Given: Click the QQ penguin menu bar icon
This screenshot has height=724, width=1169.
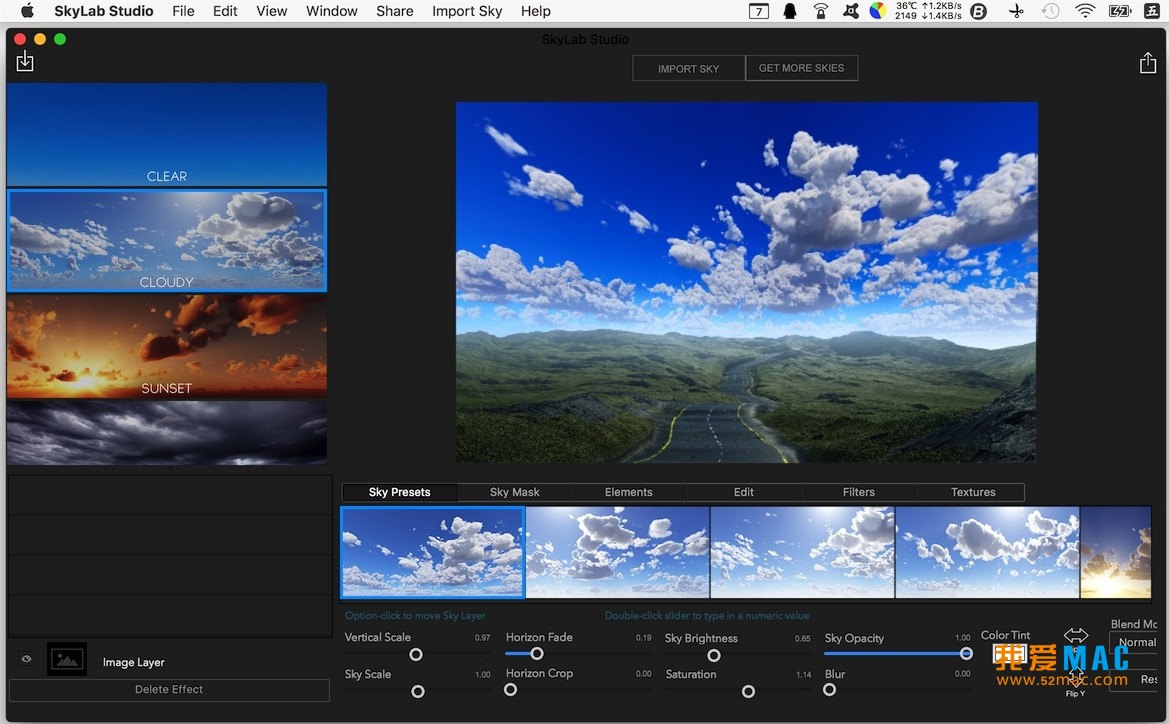Looking at the screenshot, I should 790,10.
